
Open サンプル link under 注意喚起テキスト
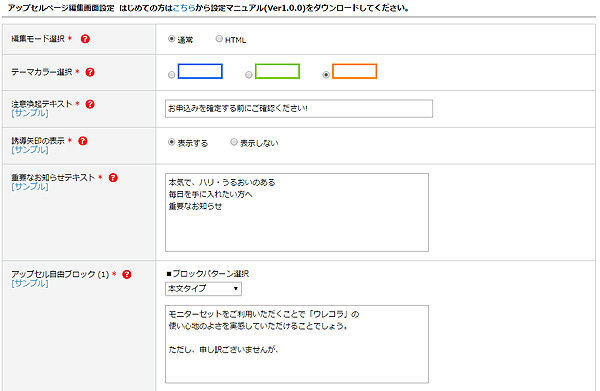30,113
